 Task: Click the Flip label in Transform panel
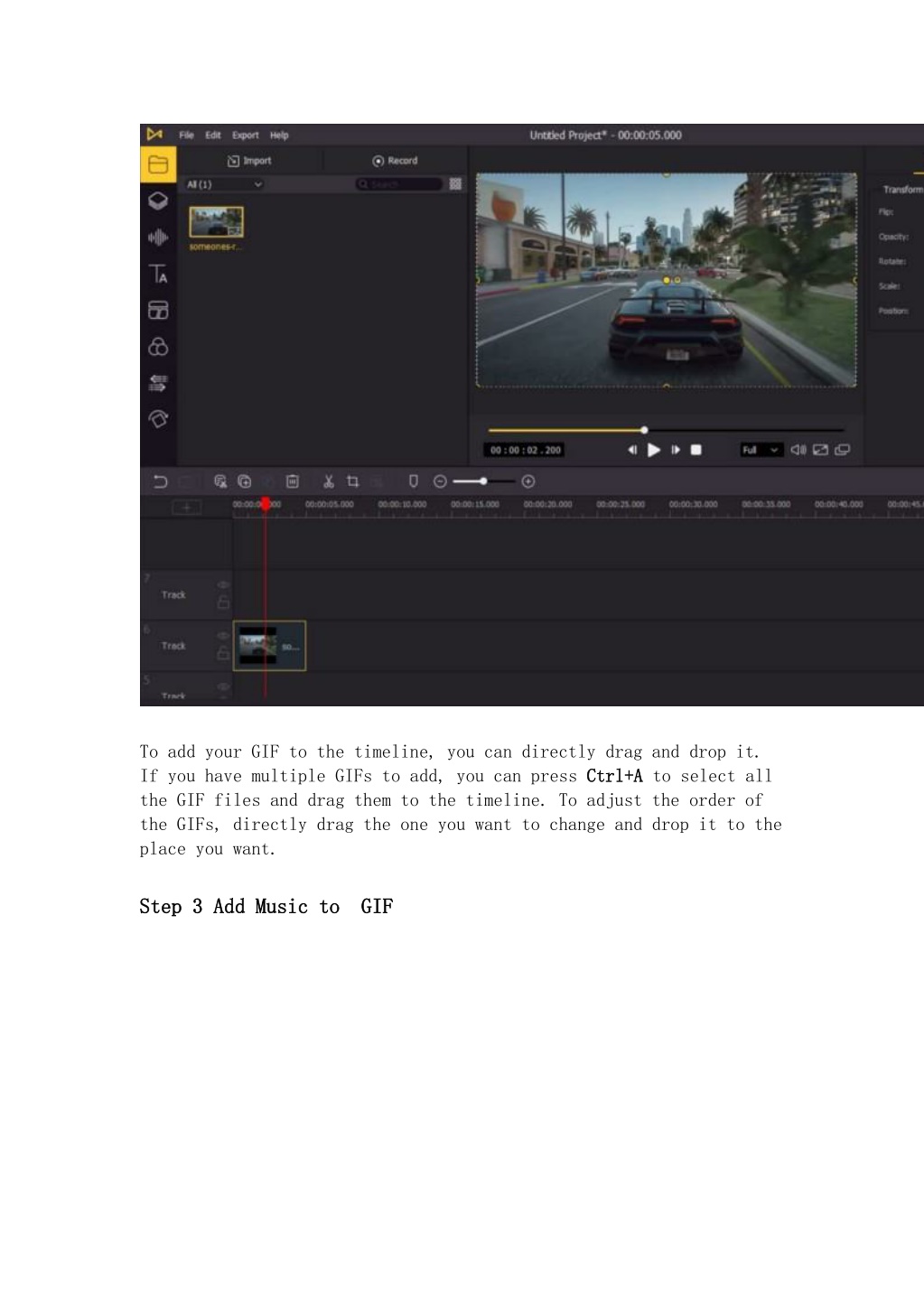tap(886, 212)
